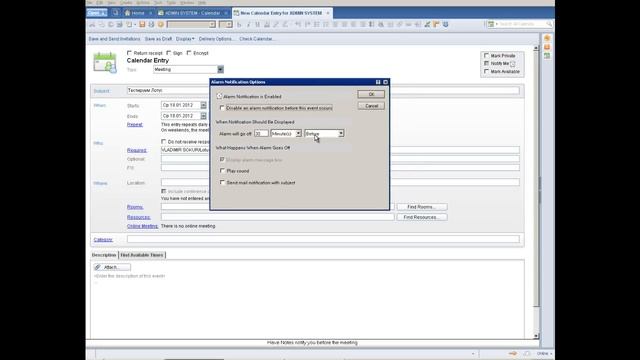Check Send mail notification with subject

pyautogui.click(x=222, y=182)
